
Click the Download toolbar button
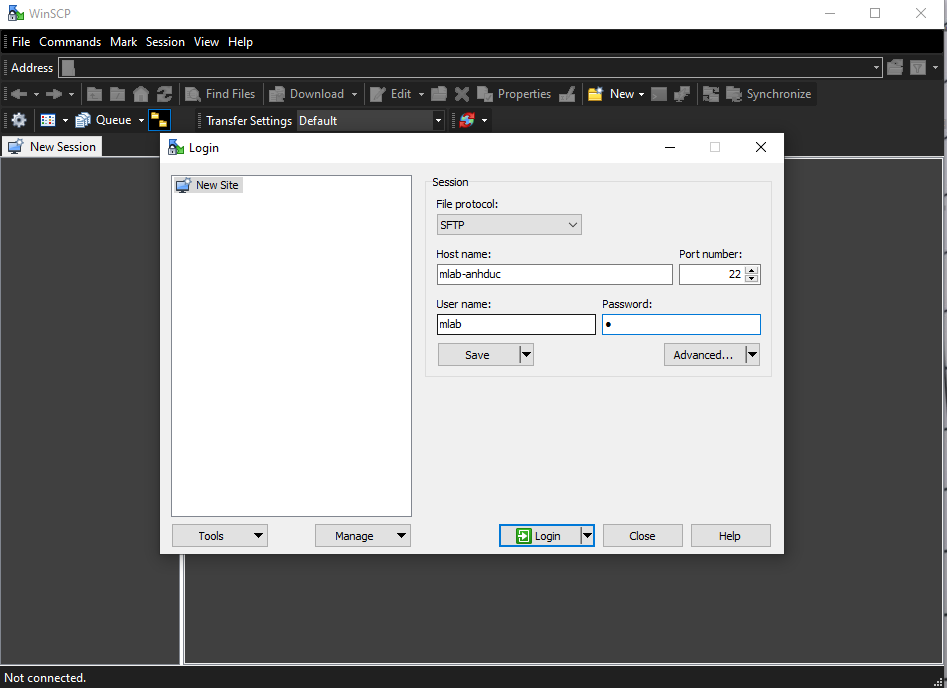pos(307,94)
